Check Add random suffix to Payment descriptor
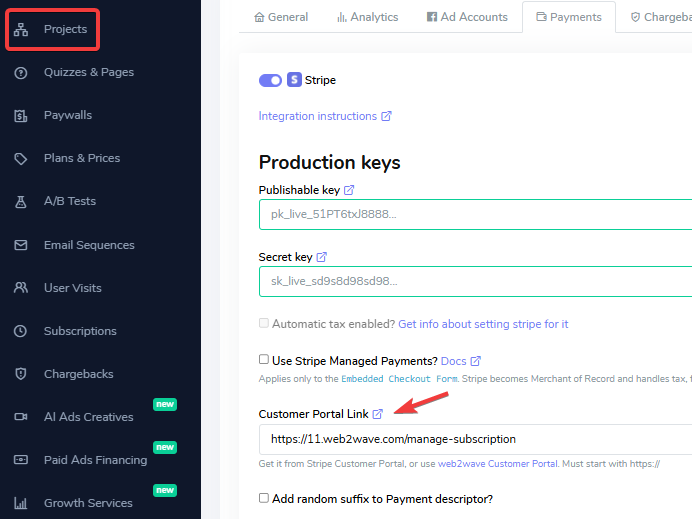Screen dimensions: 692x519 coord(263,498)
